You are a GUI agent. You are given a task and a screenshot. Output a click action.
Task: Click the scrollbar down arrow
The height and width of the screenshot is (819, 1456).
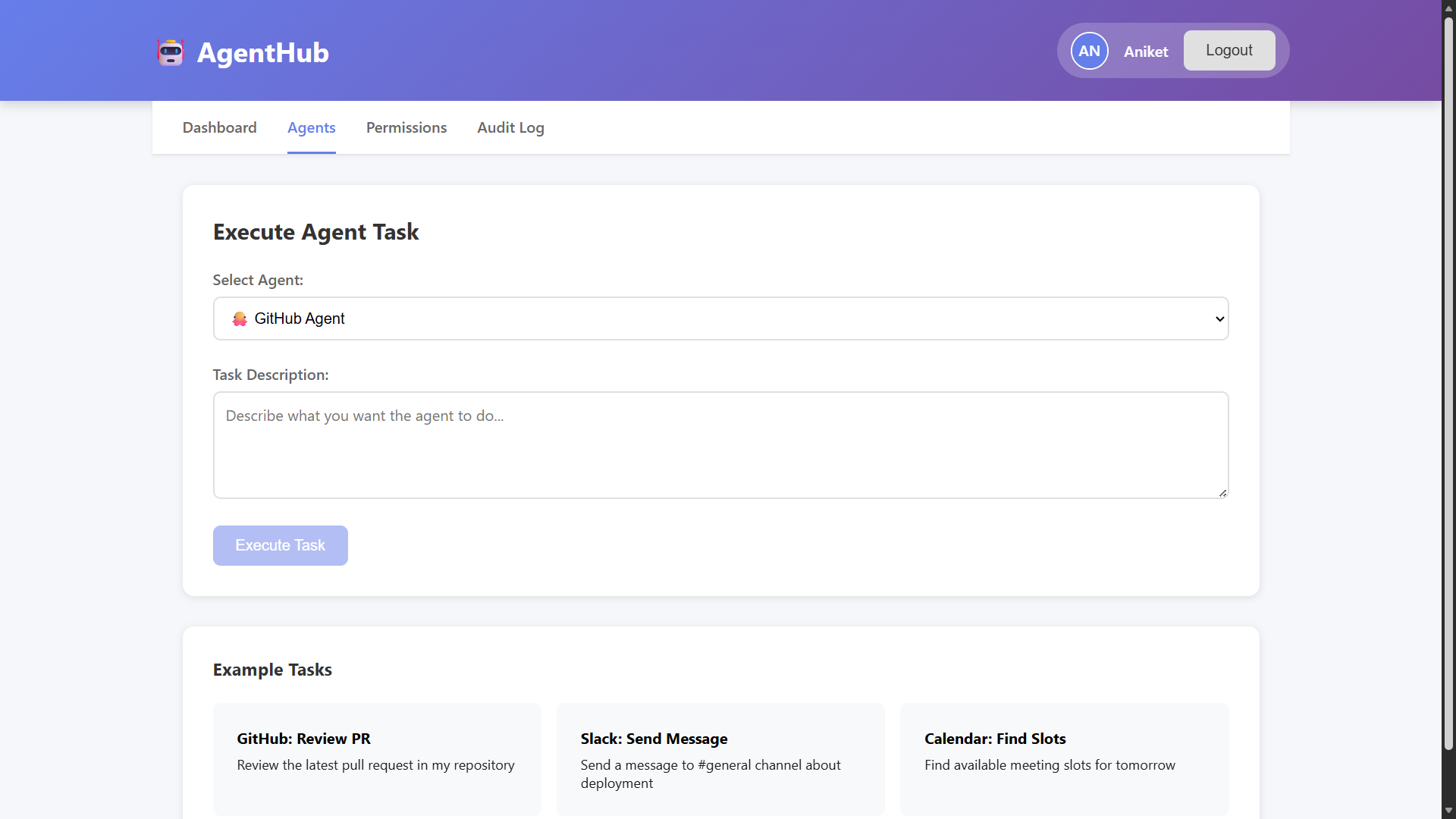point(1448,811)
